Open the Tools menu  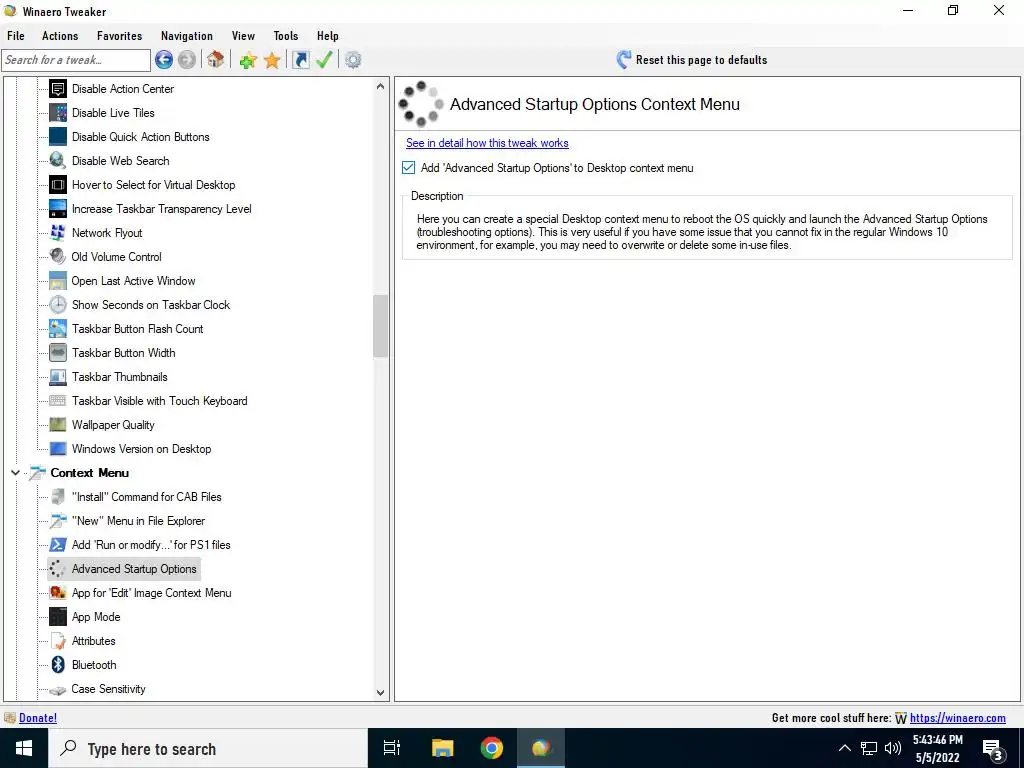285,36
